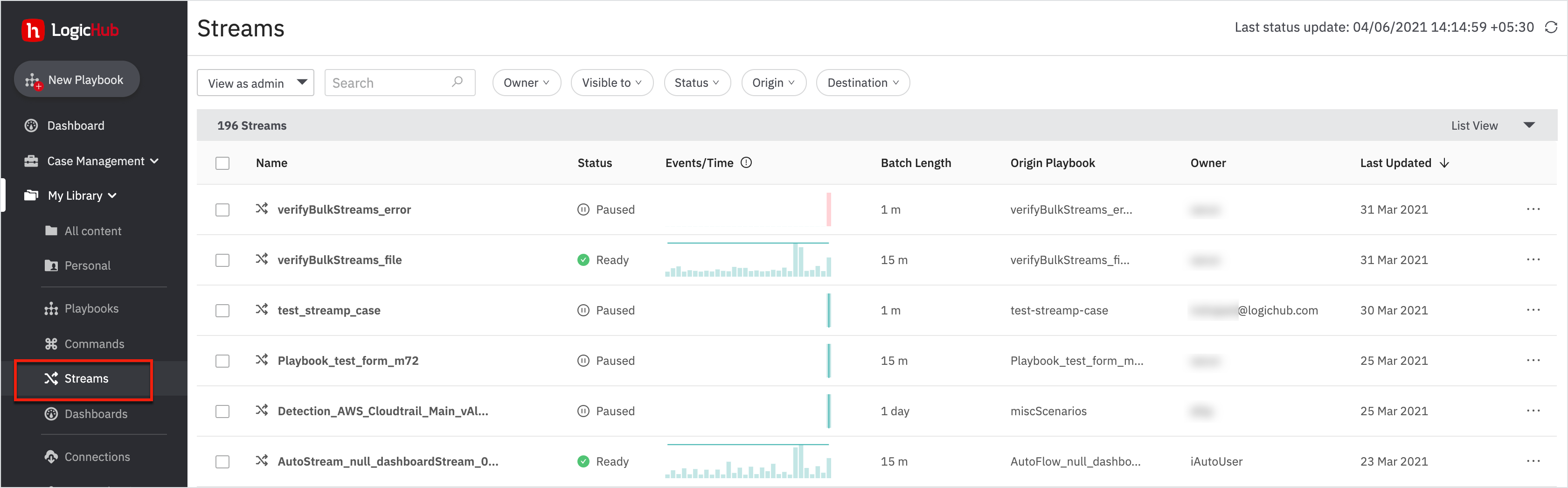Open the verifyBulkStreams_file stream link
Viewport: 1568px width, 488px height.
pos(340,260)
